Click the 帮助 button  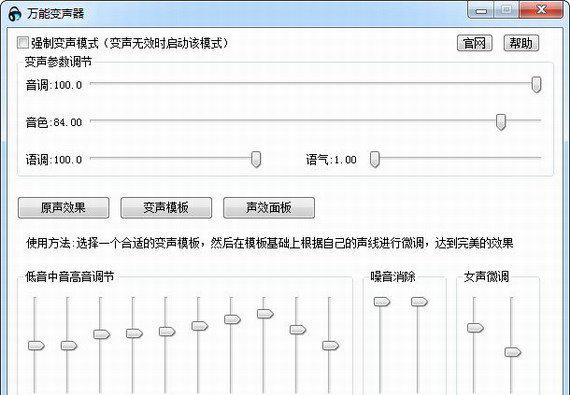click(521, 43)
